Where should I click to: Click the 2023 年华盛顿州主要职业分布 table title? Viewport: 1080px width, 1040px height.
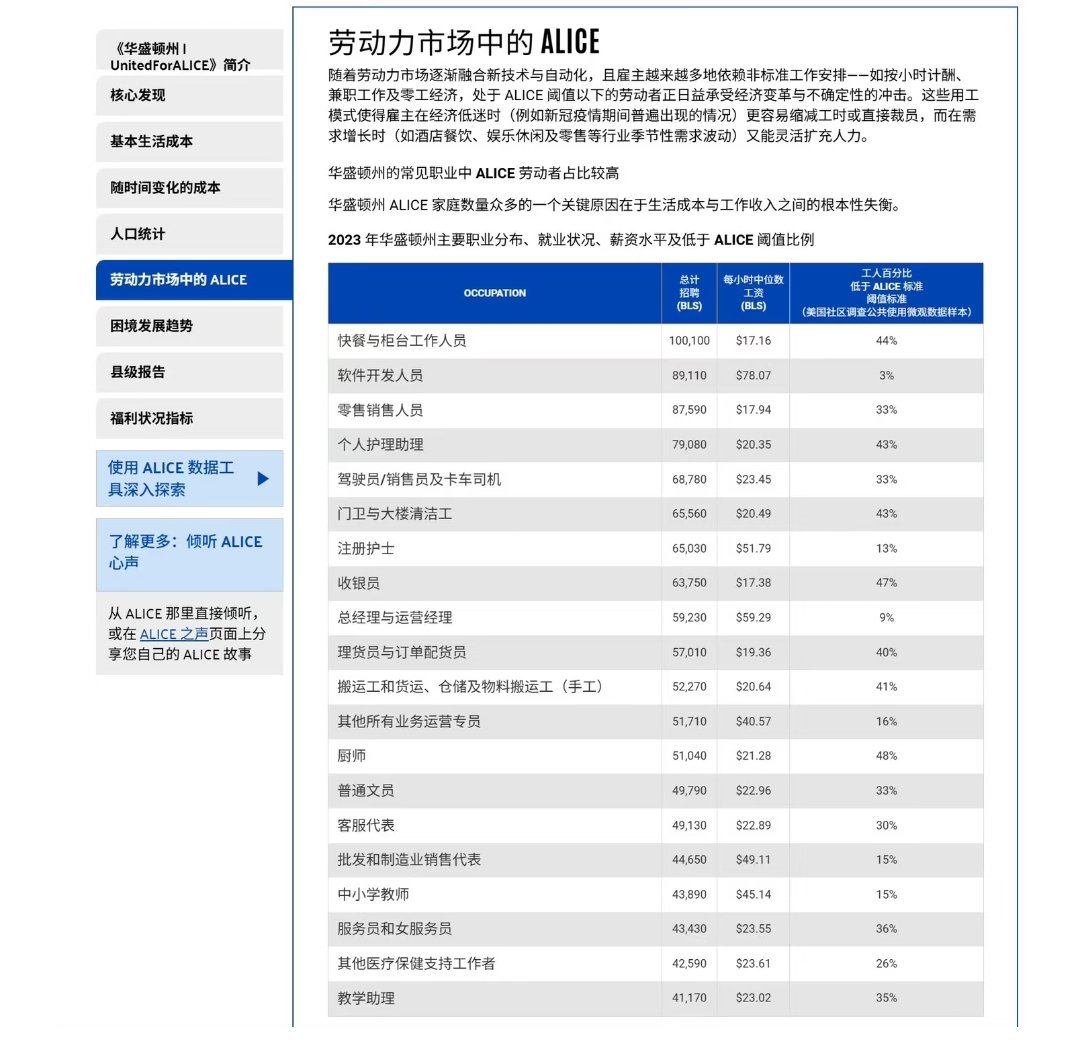[x=570, y=240]
